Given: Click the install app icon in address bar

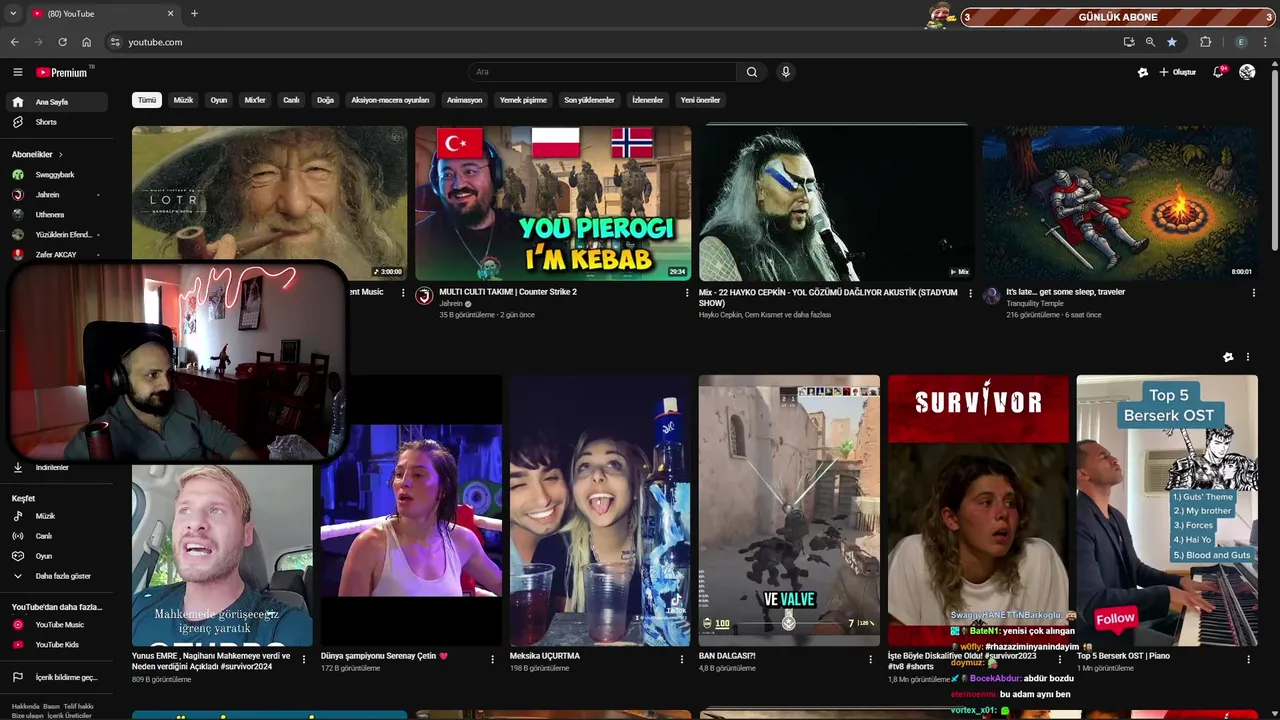Looking at the screenshot, I should coord(1129,42).
